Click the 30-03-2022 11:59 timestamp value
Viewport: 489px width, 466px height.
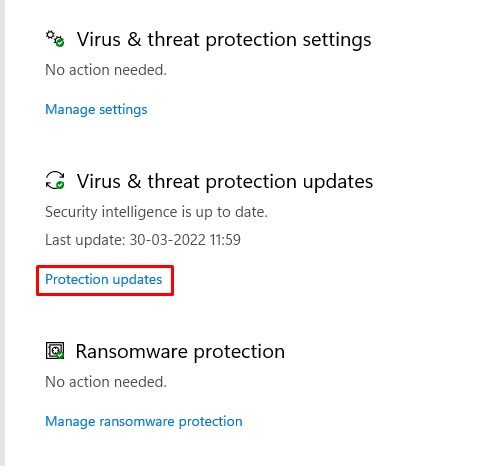point(185,240)
